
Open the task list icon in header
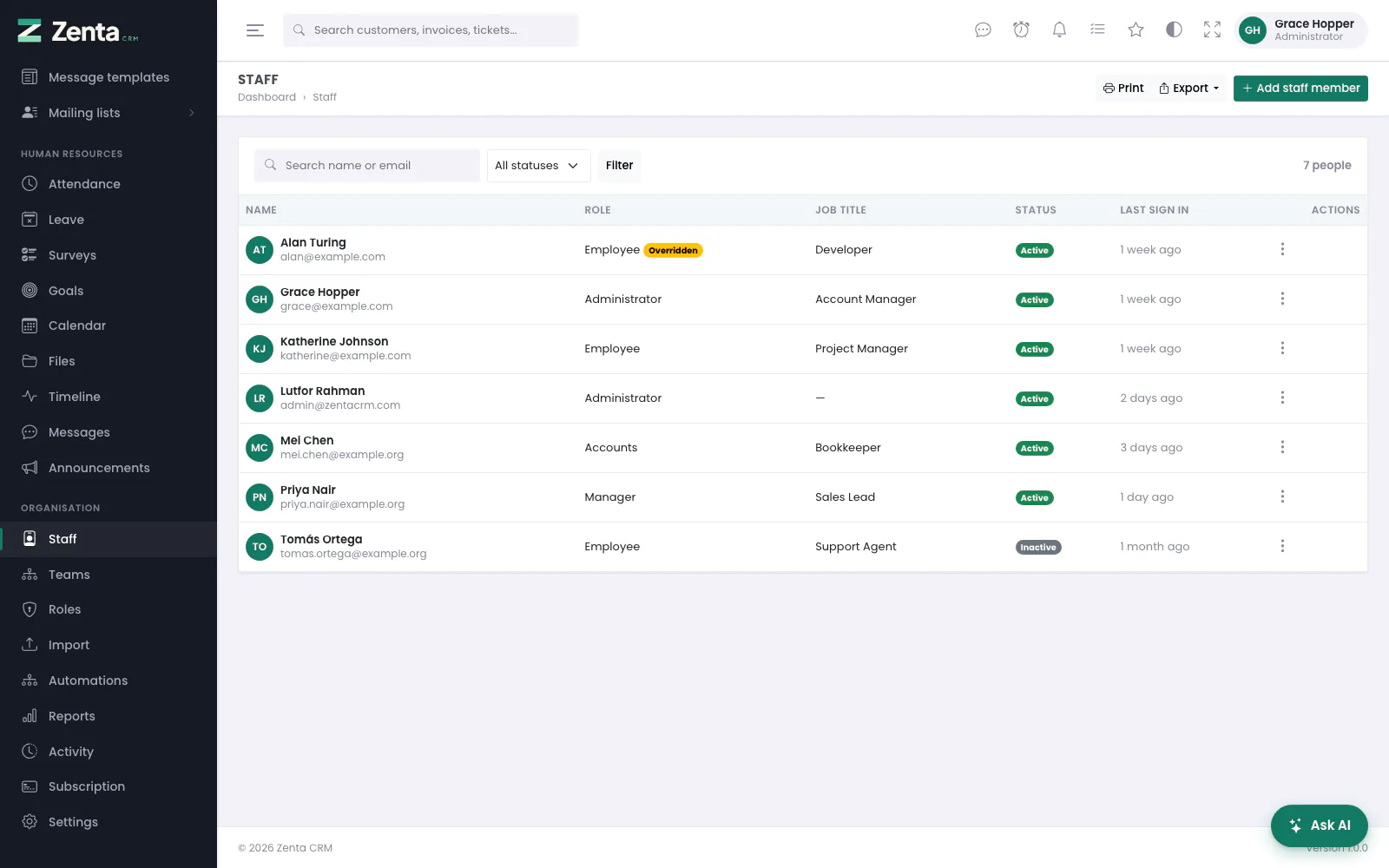pos(1097,30)
